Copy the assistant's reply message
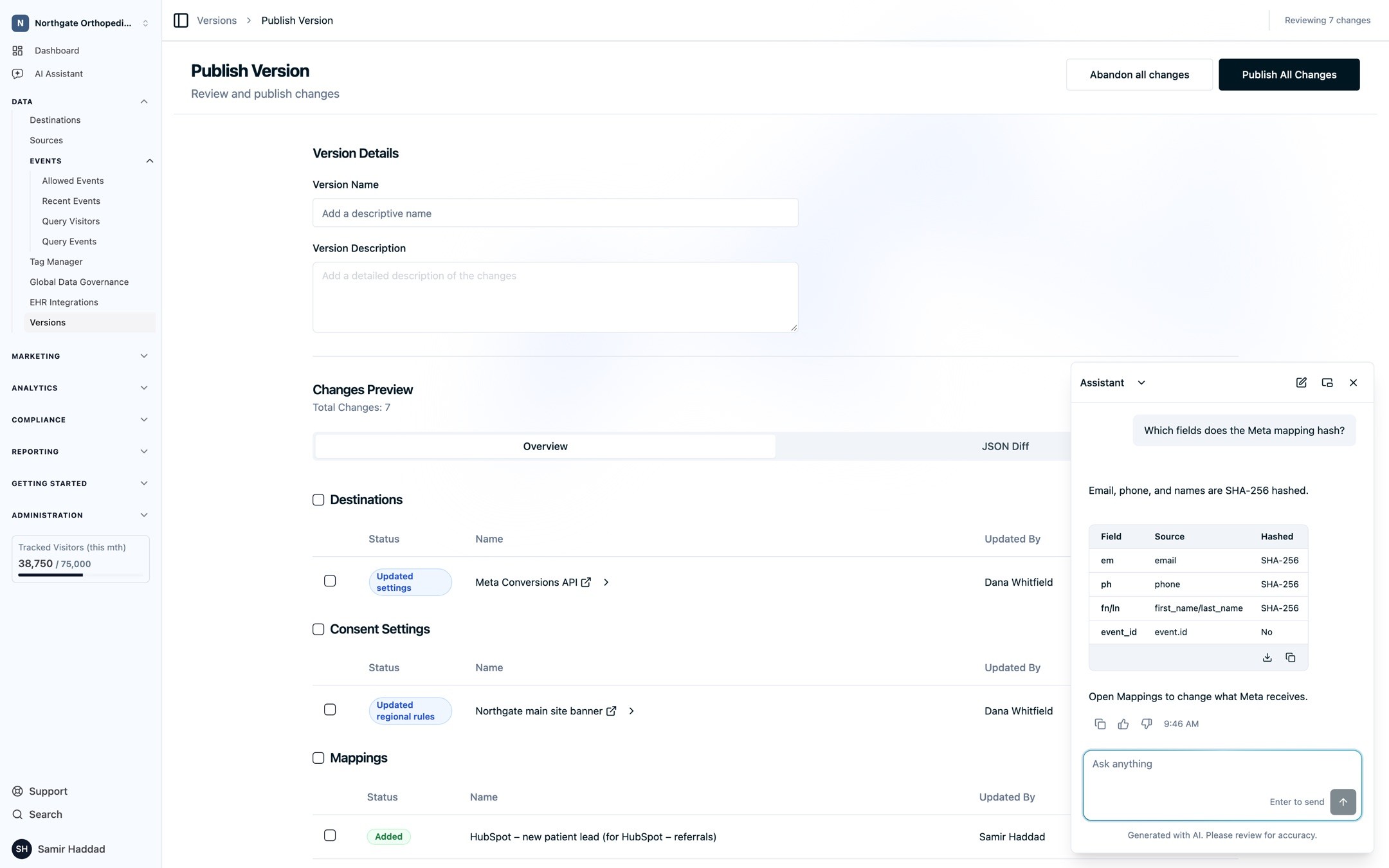1389x868 pixels. tap(1100, 724)
